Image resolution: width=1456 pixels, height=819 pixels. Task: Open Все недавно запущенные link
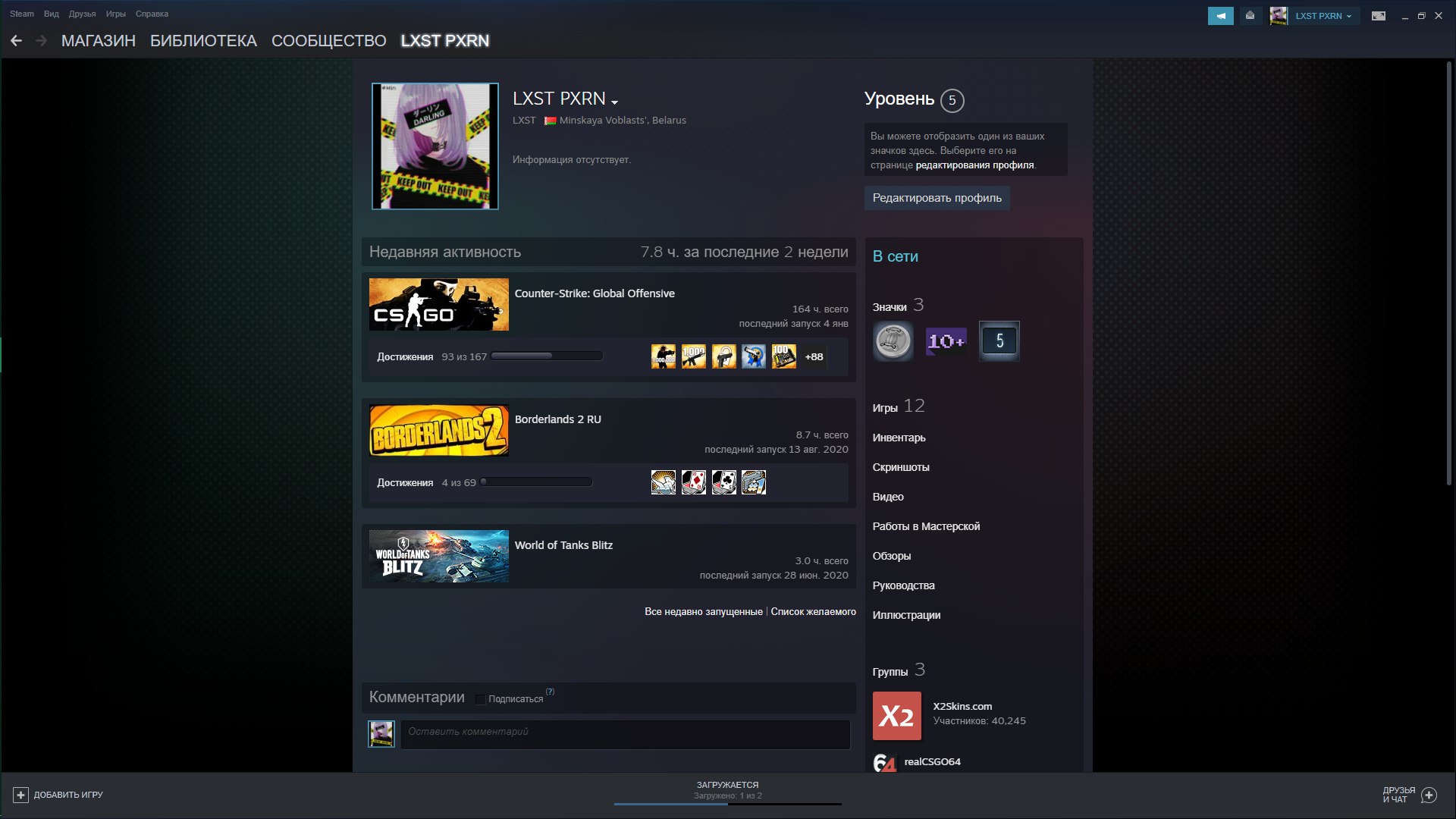(x=704, y=612)
